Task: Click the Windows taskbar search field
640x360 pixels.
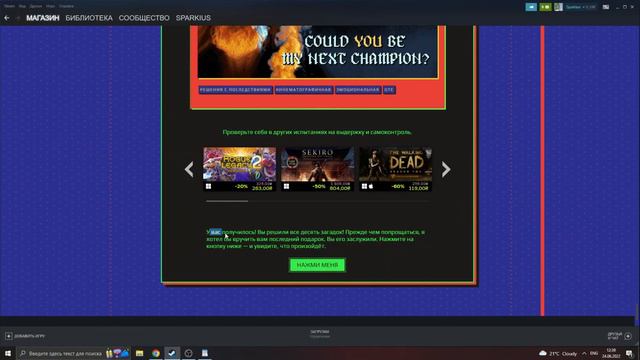Action: pos(73,353)
